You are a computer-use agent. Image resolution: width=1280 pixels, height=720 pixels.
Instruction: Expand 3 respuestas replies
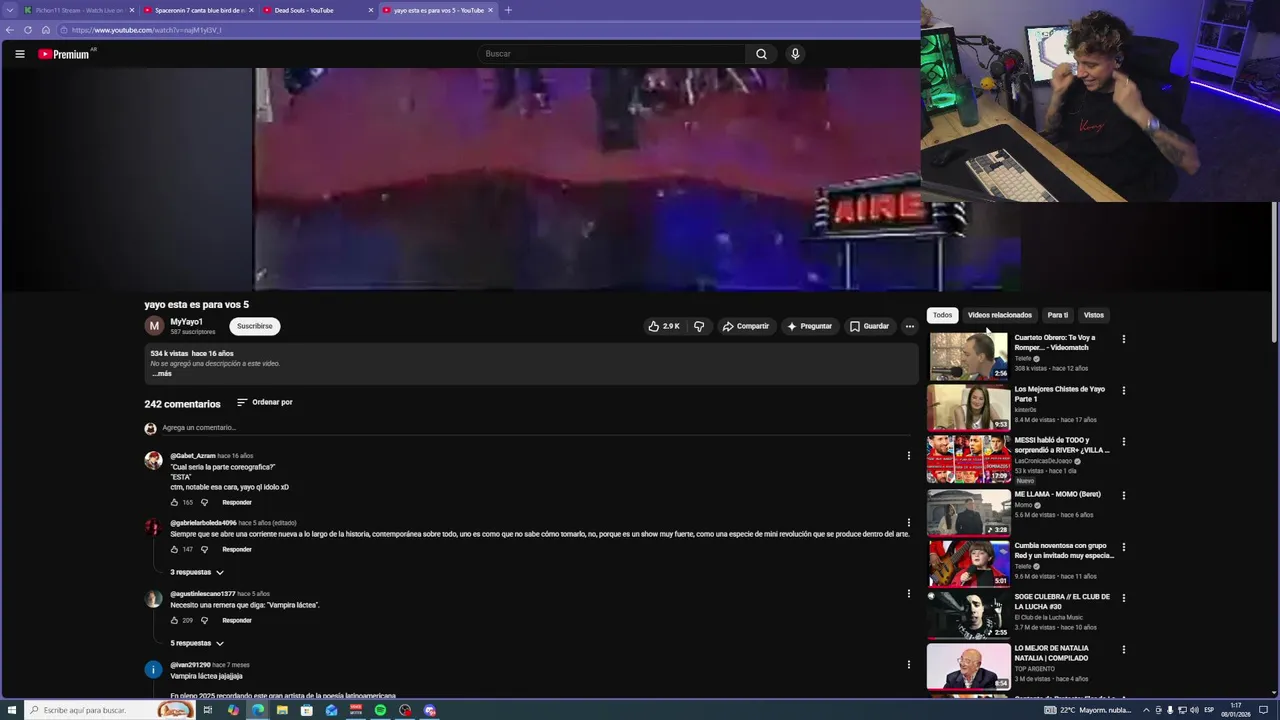tap(197, 572)
